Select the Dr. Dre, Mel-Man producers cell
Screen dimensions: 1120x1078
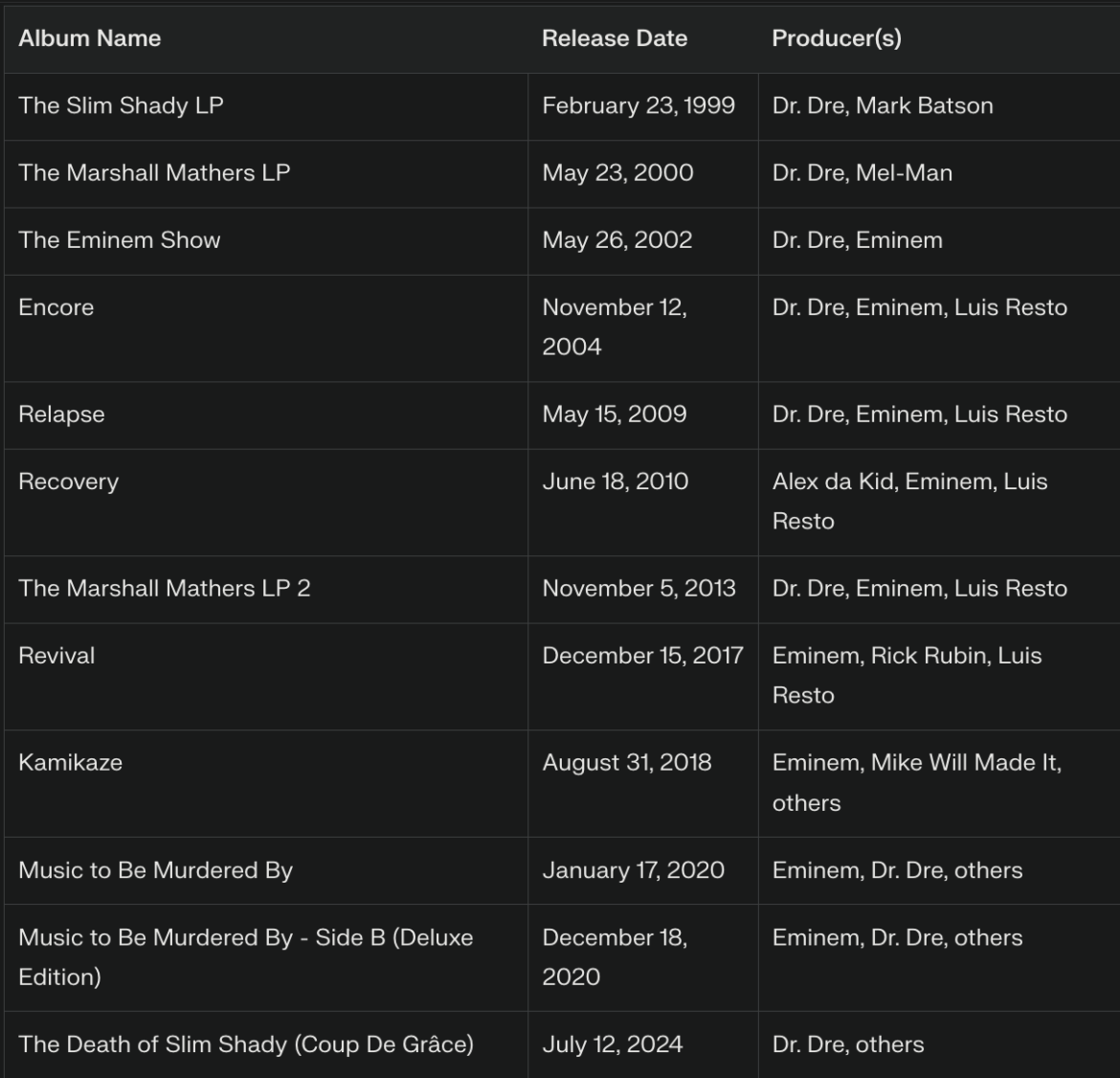(x=862, y=172)
